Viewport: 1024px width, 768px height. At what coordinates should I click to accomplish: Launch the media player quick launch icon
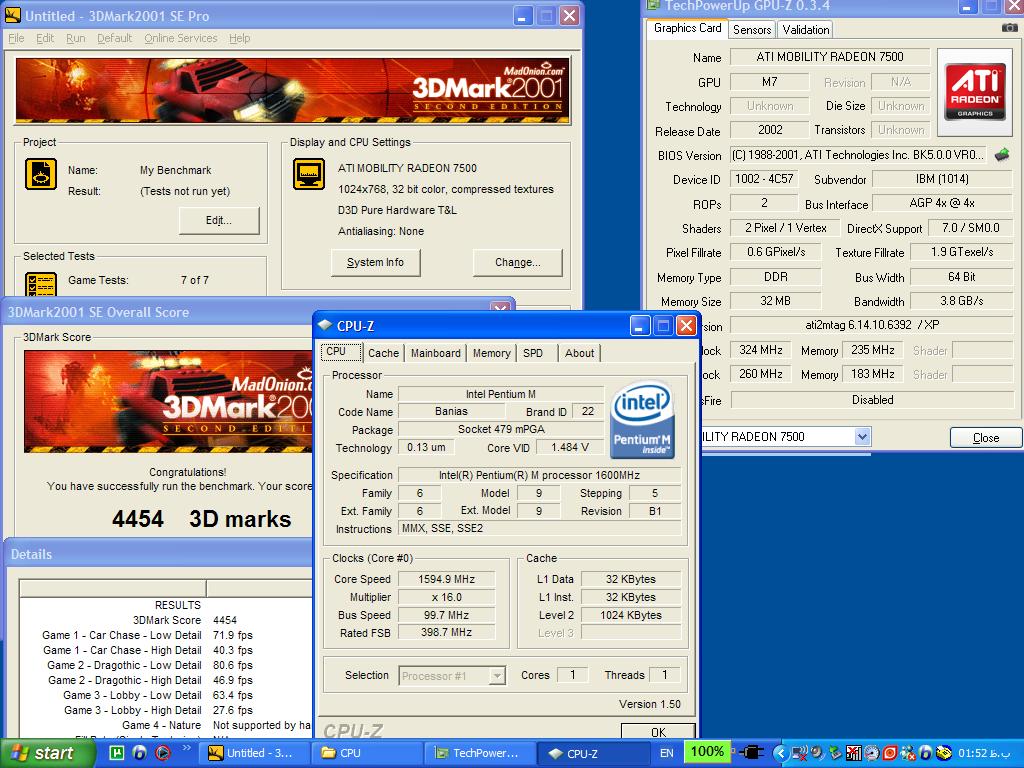coord(163,753)
